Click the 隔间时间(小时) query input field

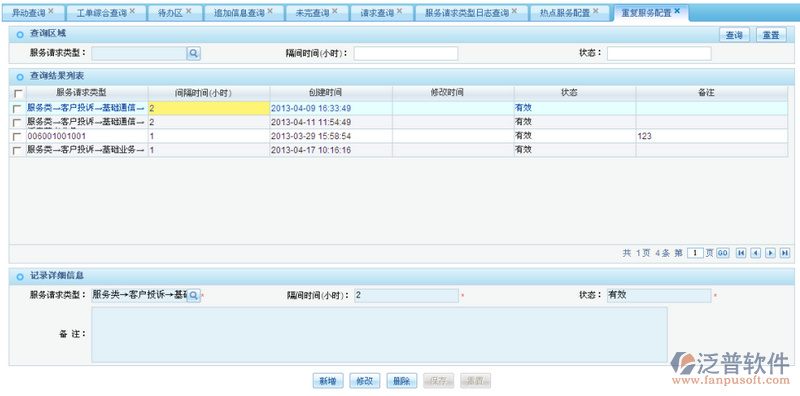click(x=406, y=53)
